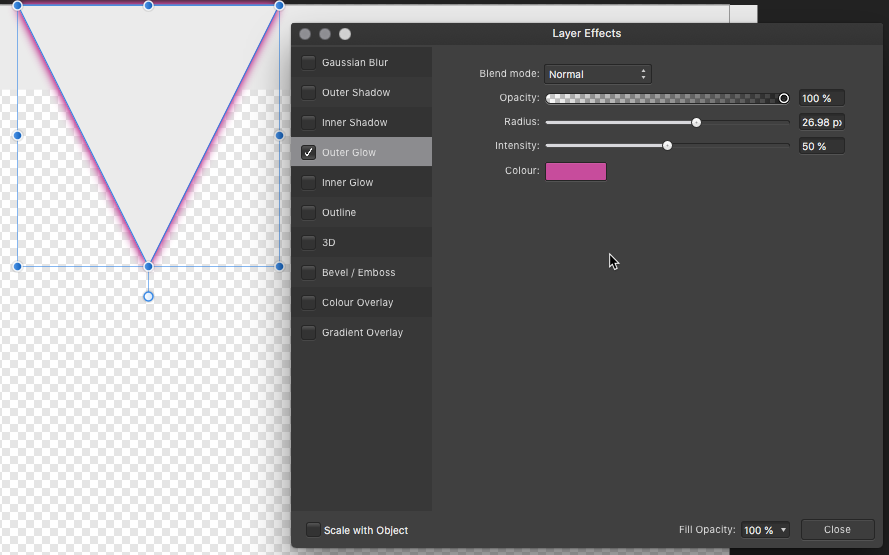Image resolution: width=889 pixels, height=555 pixels.
Task: Click the Intensity slider knob
Action: 667,146
